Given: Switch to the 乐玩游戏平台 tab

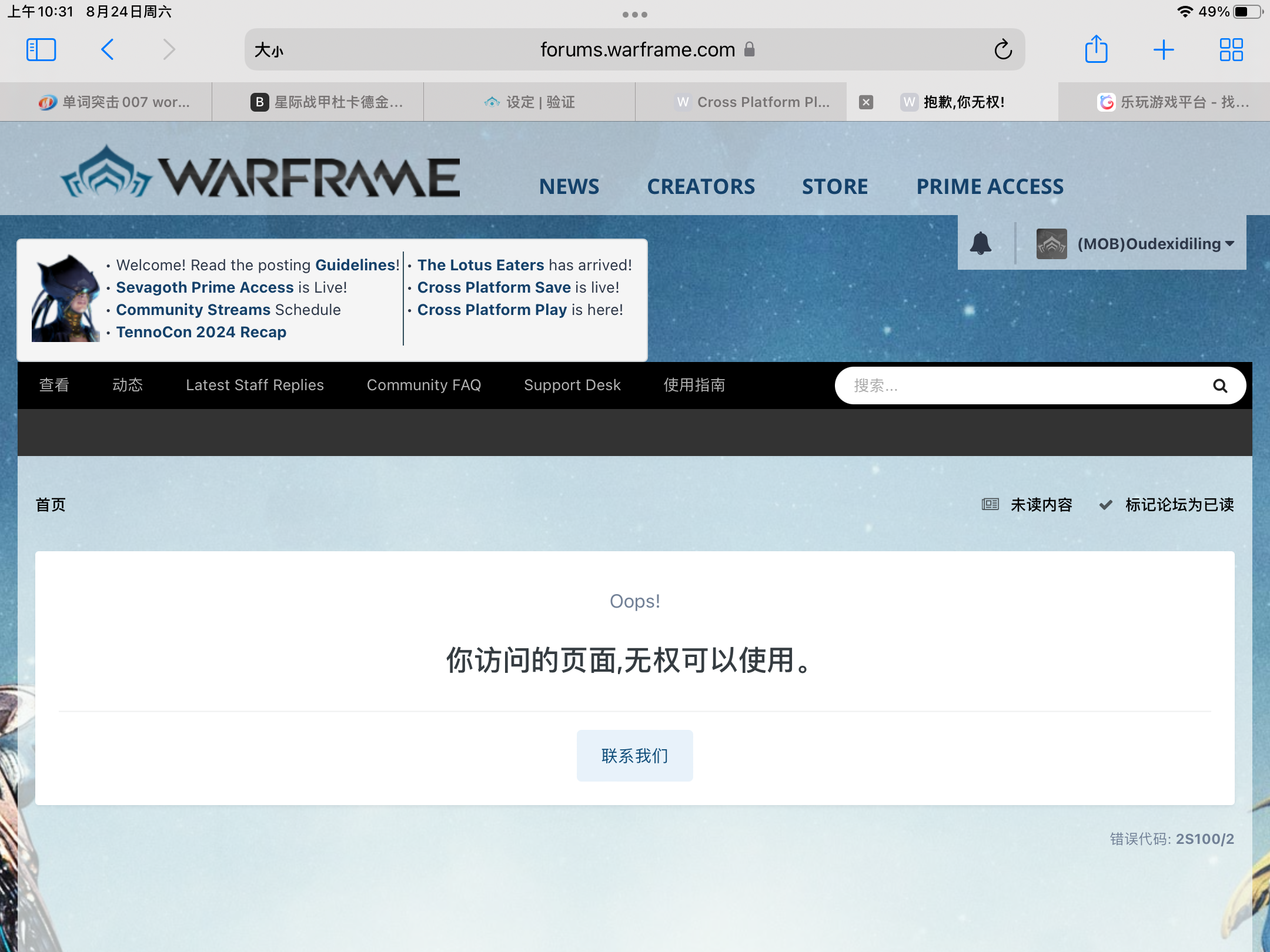Looking at the screenshot, I should (x=1164, y=102).
